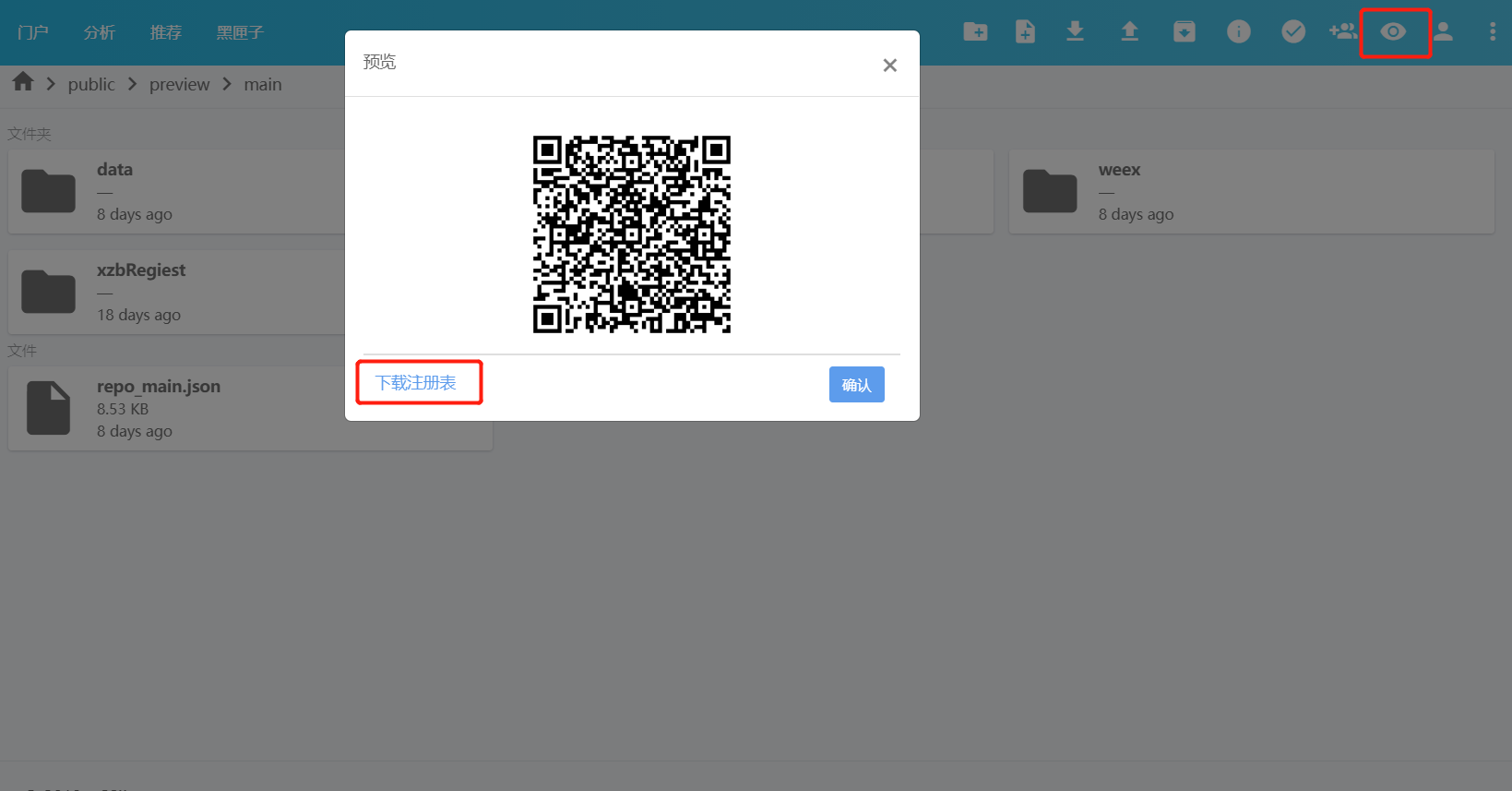Click the 预览 dialog title

point(379,62)
